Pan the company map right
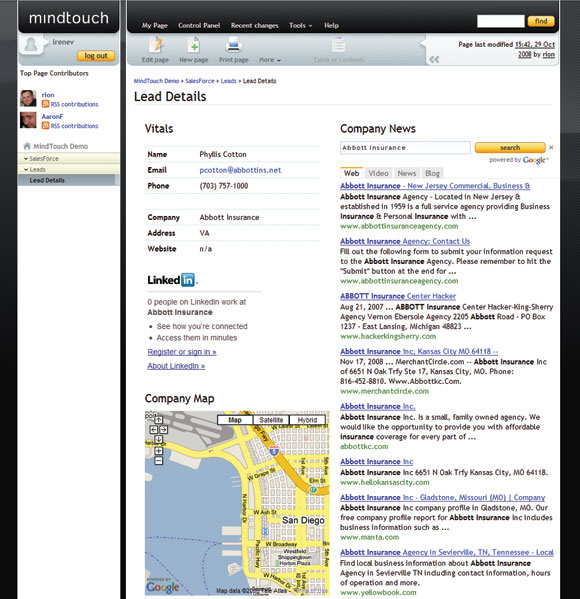The height and width of the screenshot is (599, 580). point(163,430)
